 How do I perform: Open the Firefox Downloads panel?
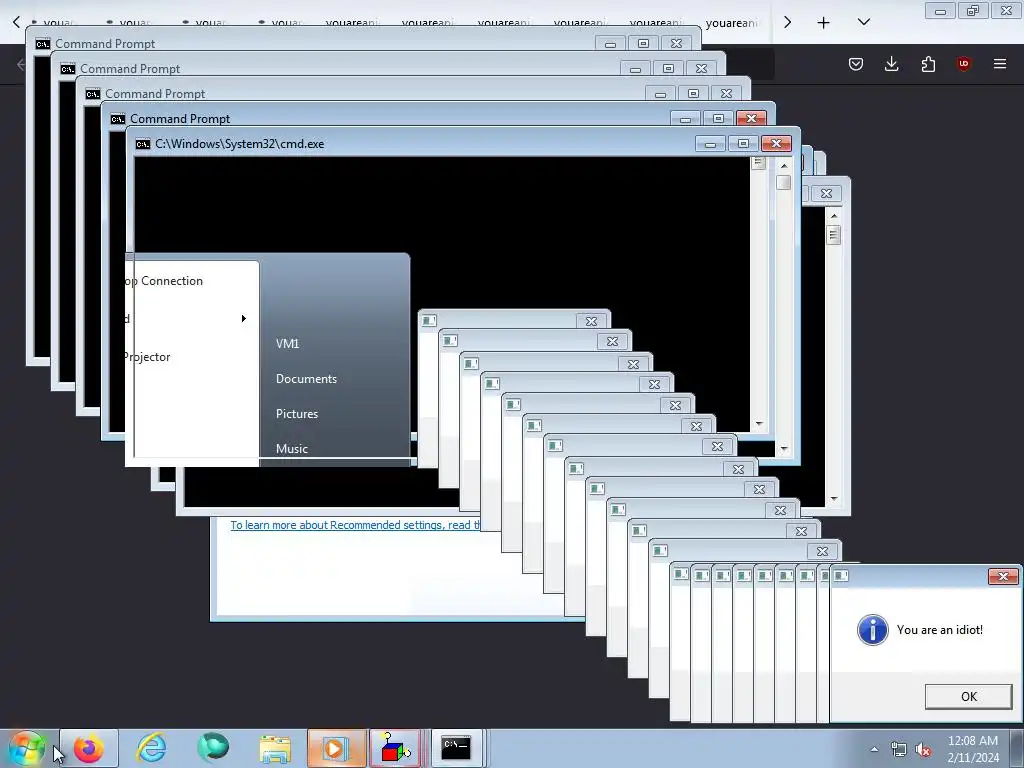(x=891, y=64)
